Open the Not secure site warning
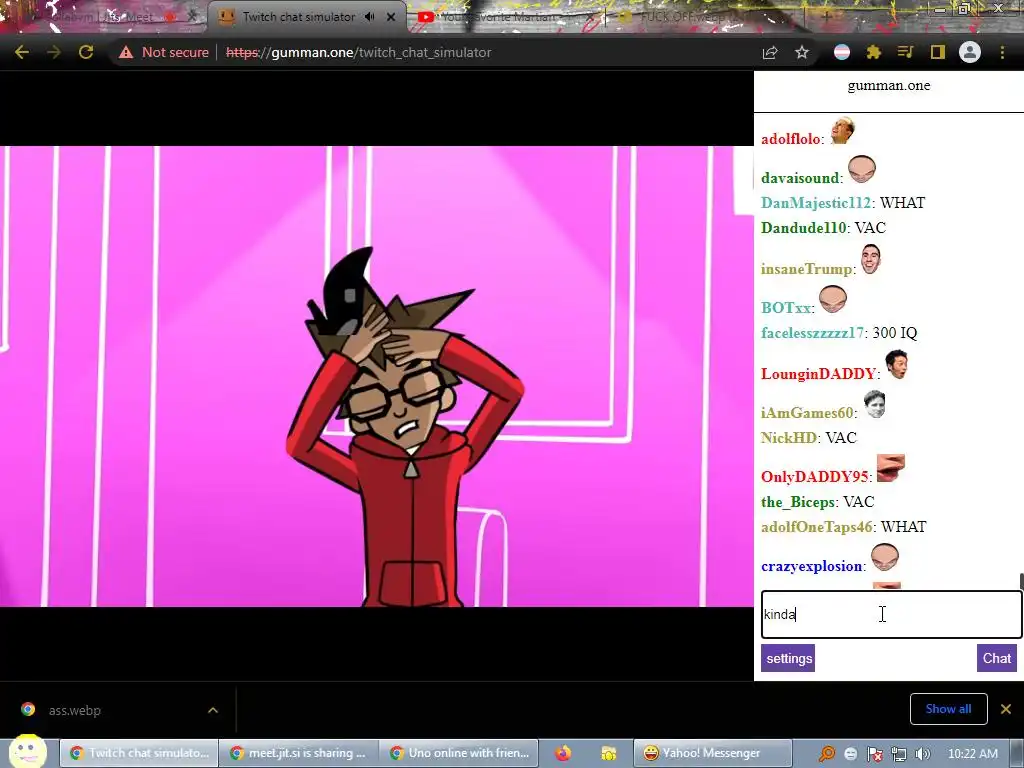Screen dimensions: 1024x768 [x=163, y=52]
